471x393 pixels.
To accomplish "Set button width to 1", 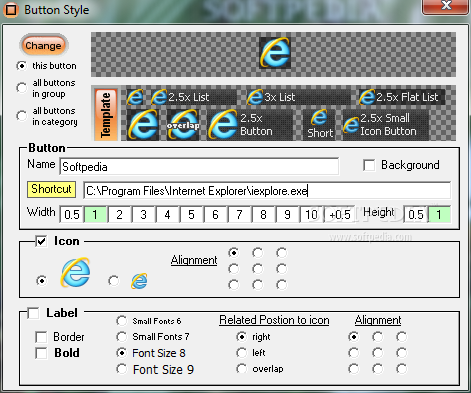I will (x=95, y=214).
